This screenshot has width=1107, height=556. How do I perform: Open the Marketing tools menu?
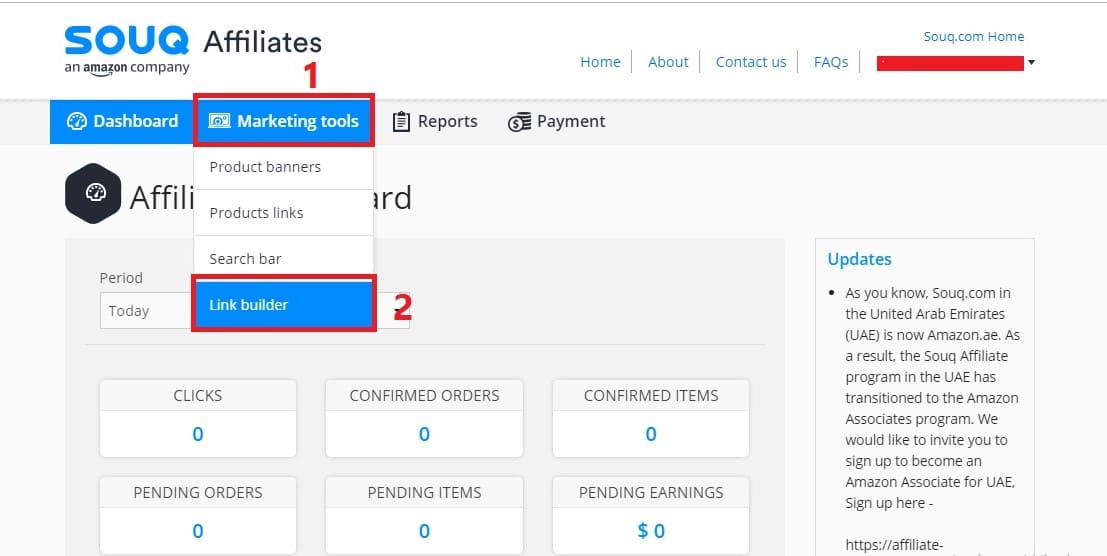284,121
